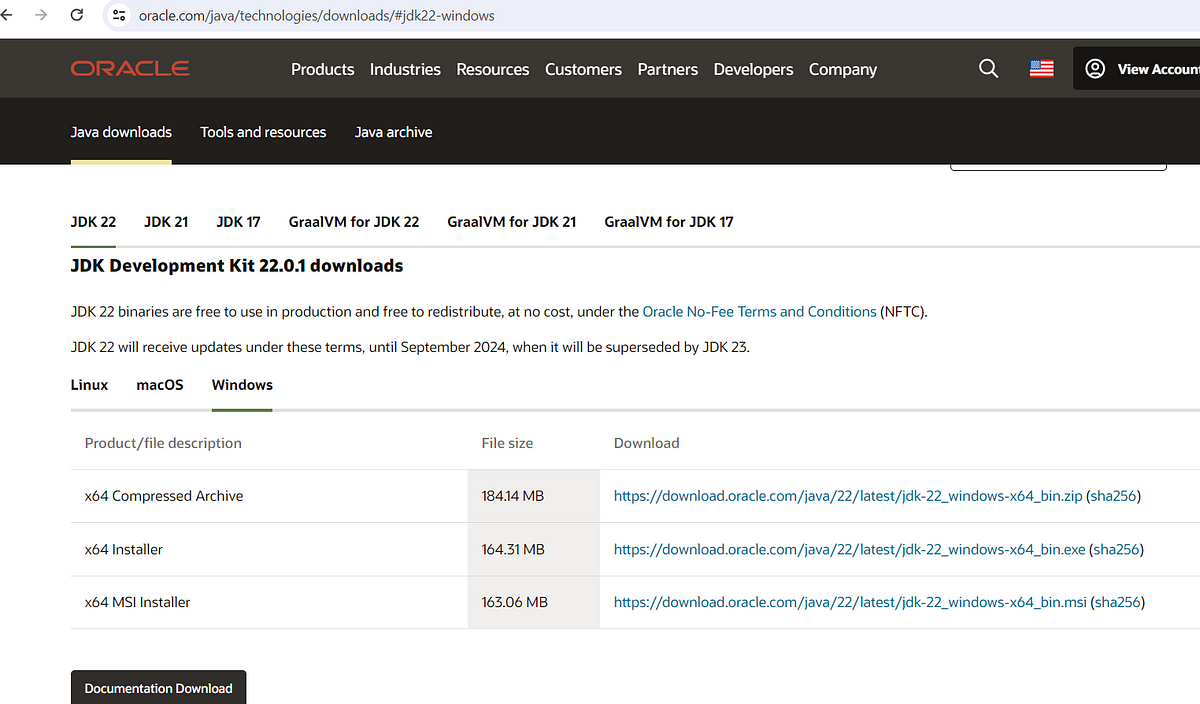Viewport: 1200px width, 704px height.
Task: Open sha256 link for exe installer
Action: coord(1116,549)
